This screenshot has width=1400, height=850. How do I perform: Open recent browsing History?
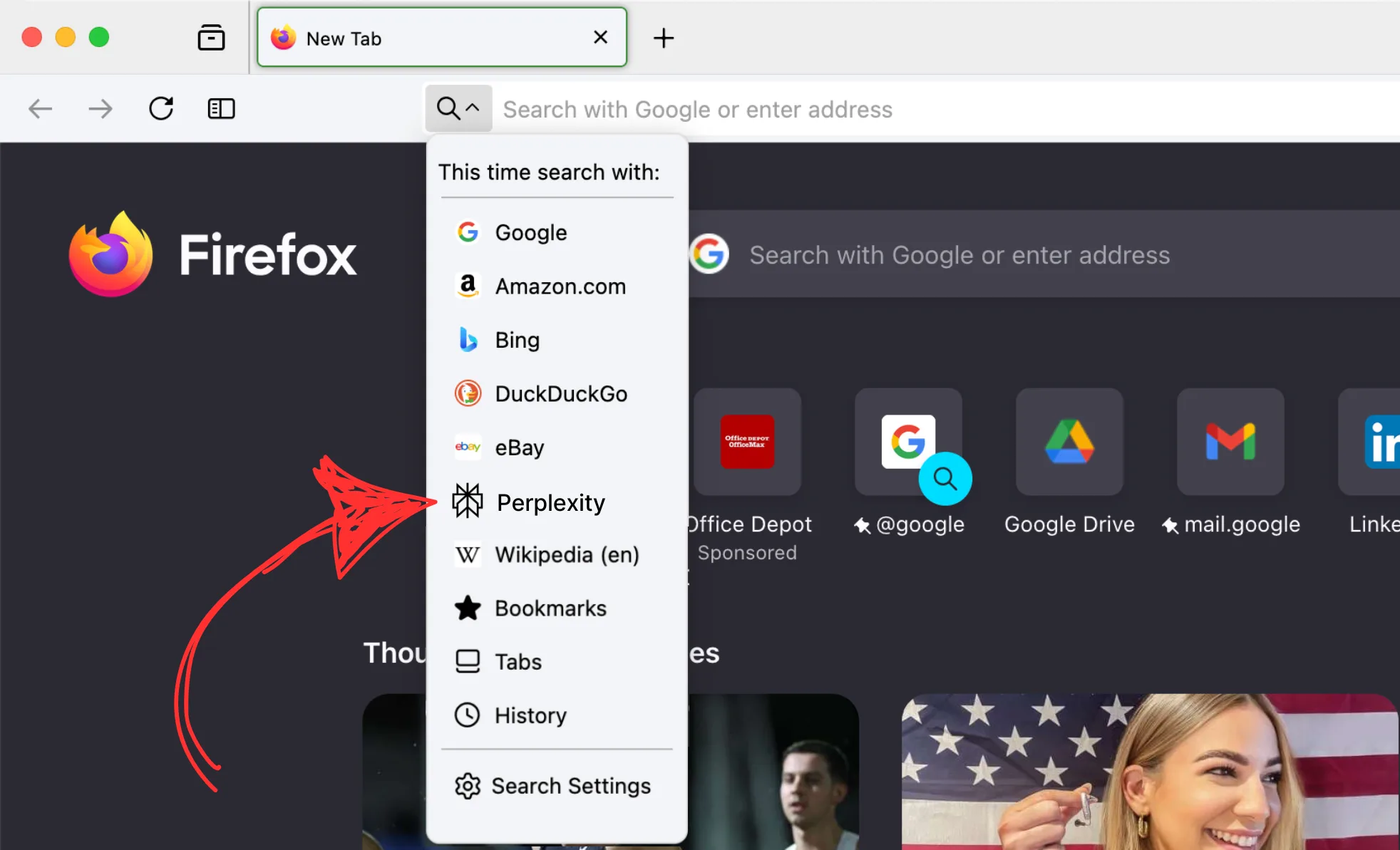click(x=530, y=715)
